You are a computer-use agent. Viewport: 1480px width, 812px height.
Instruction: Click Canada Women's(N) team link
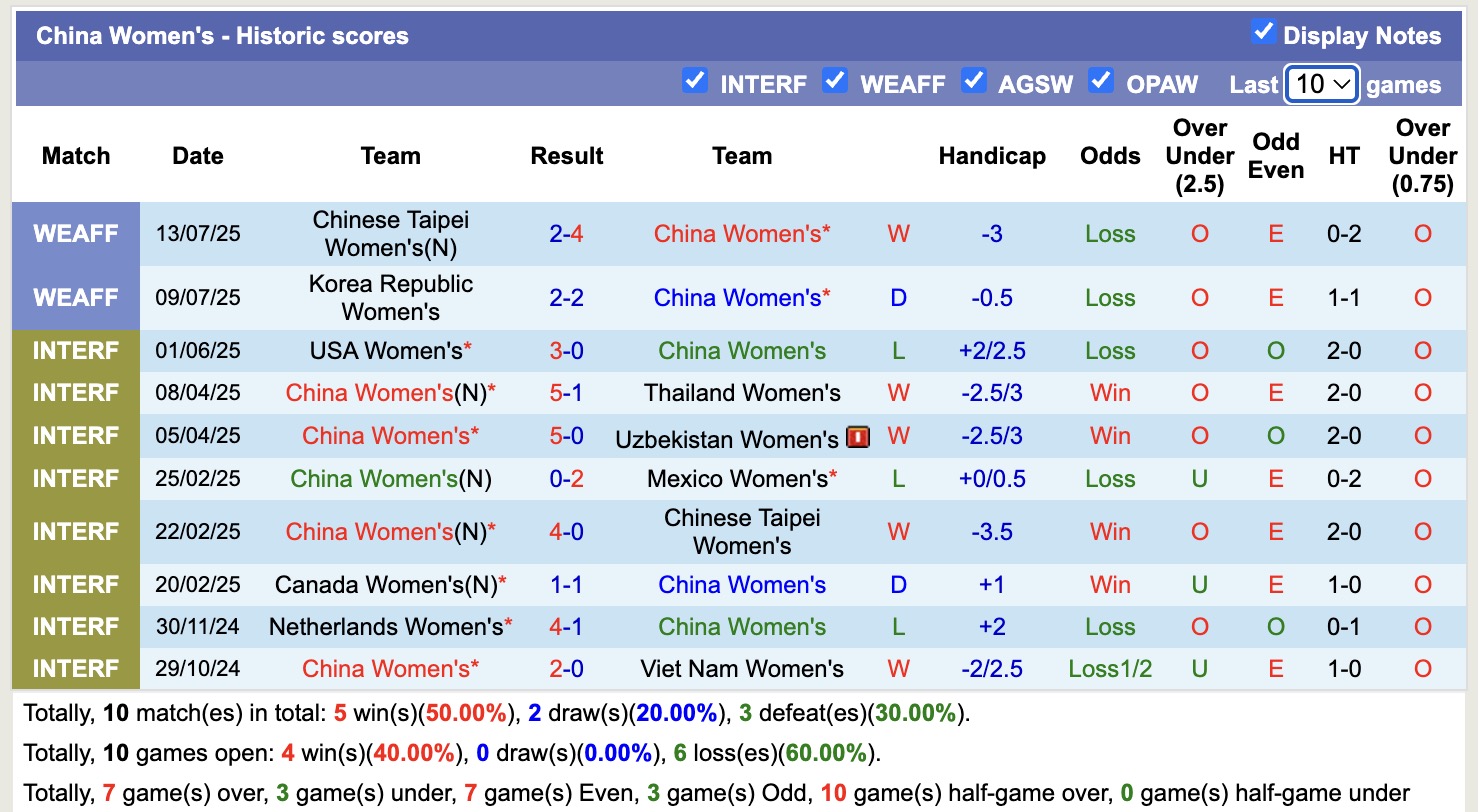(386, 585)
